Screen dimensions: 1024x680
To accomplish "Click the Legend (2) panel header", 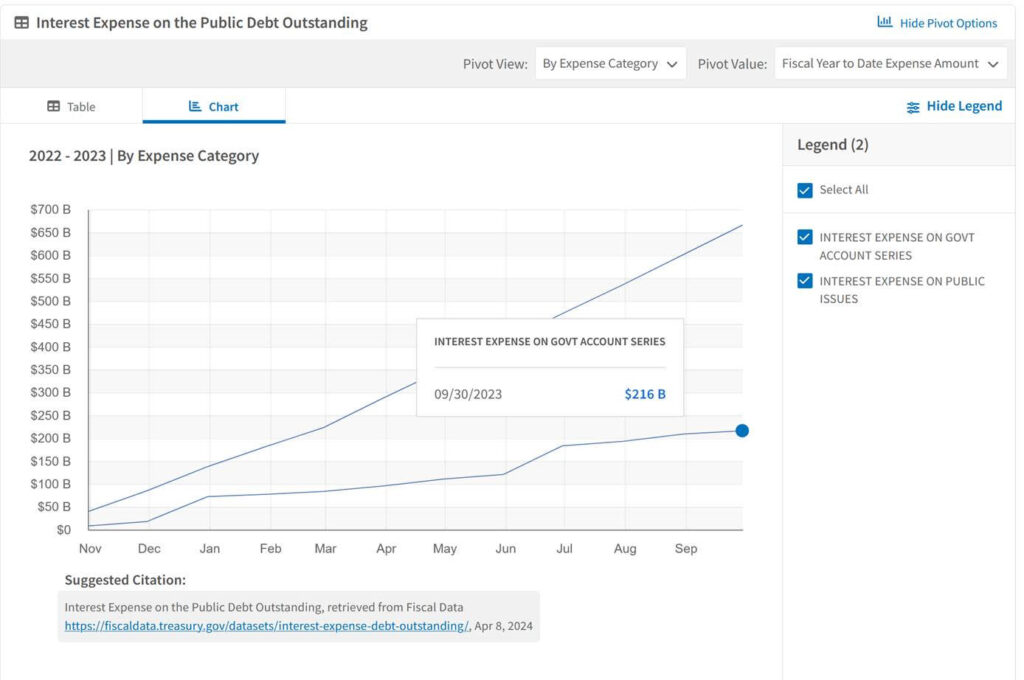I will pos(833,145).
